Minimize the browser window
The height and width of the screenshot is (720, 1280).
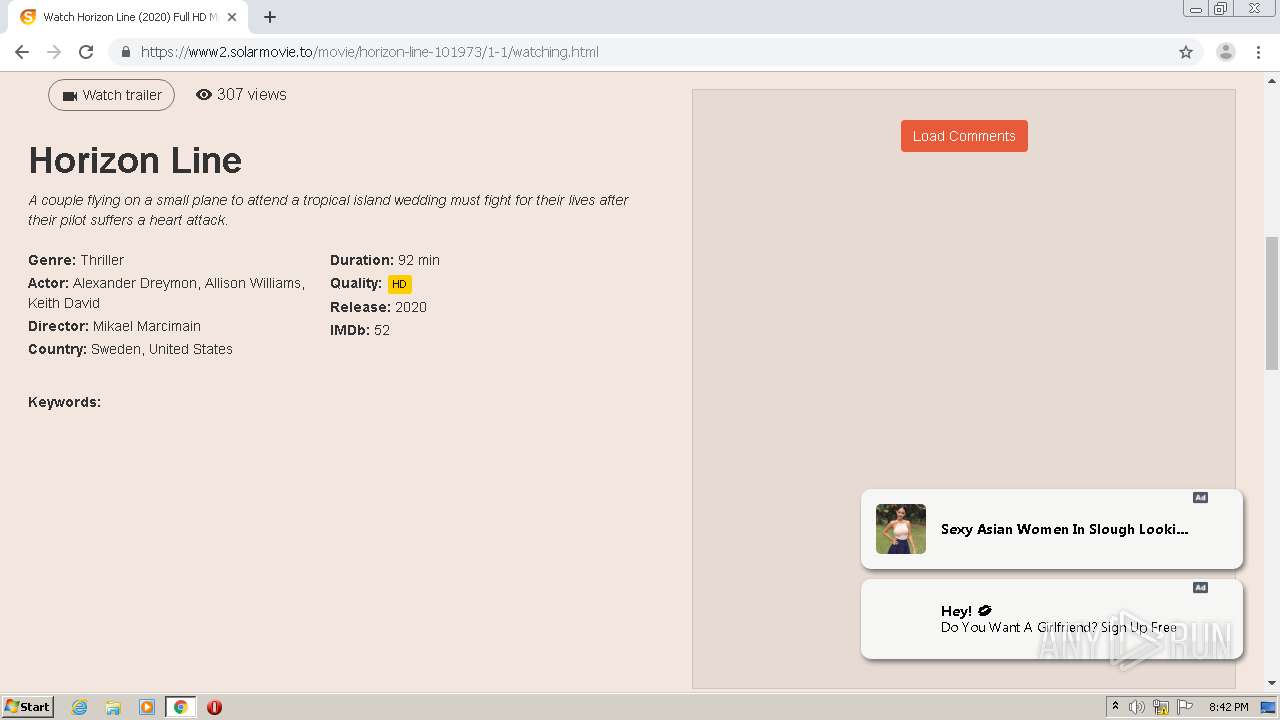click(1196, 9)
